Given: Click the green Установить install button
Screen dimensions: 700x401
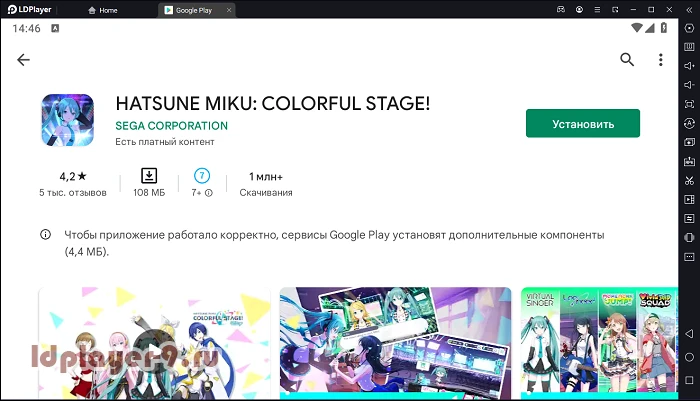Looking at the screenshot, I should click(583, 124).
